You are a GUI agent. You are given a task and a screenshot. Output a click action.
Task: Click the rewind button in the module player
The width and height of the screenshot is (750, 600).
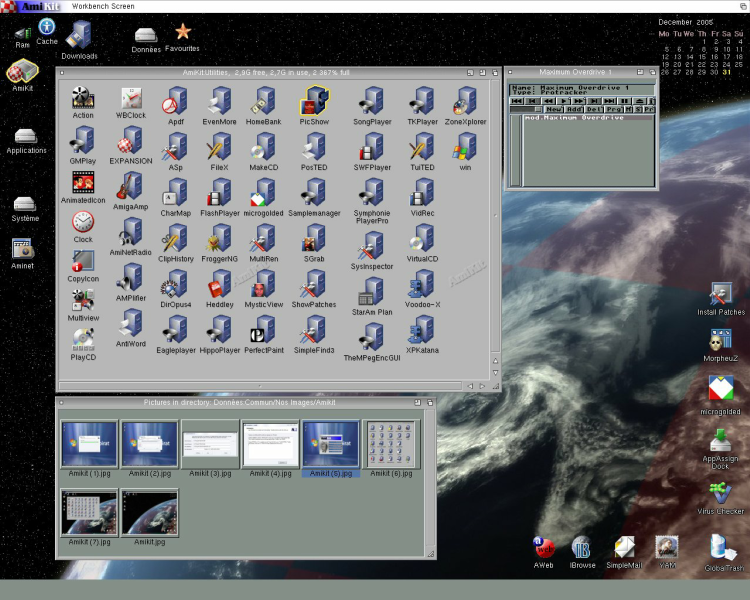click(548, 101)
